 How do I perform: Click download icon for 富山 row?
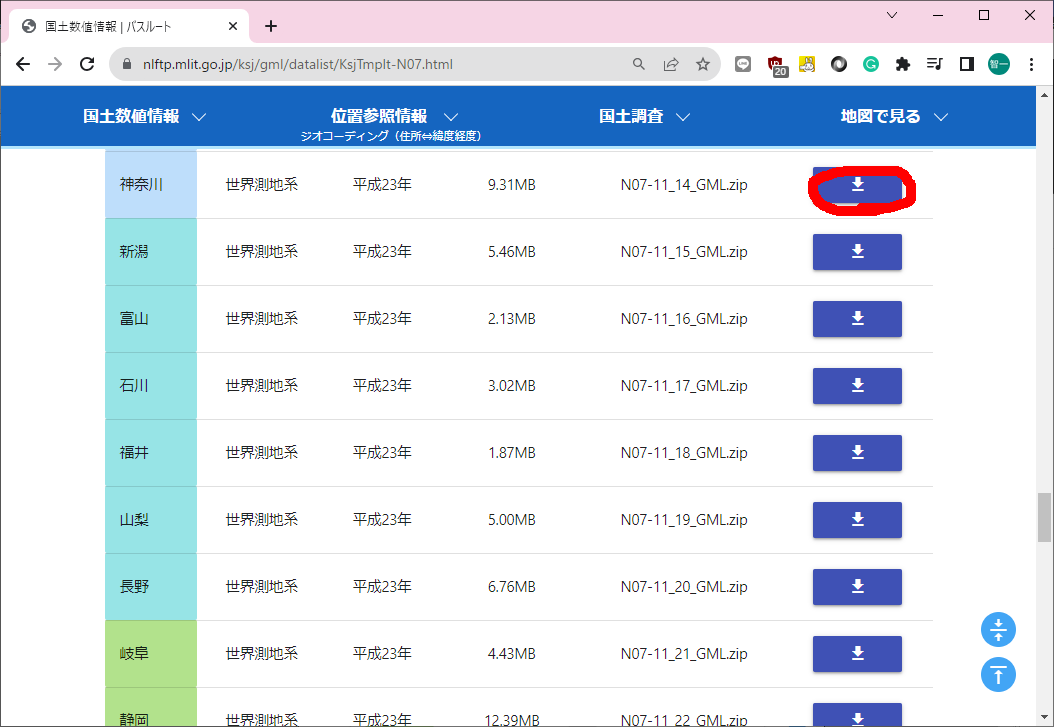pos(857,319)
